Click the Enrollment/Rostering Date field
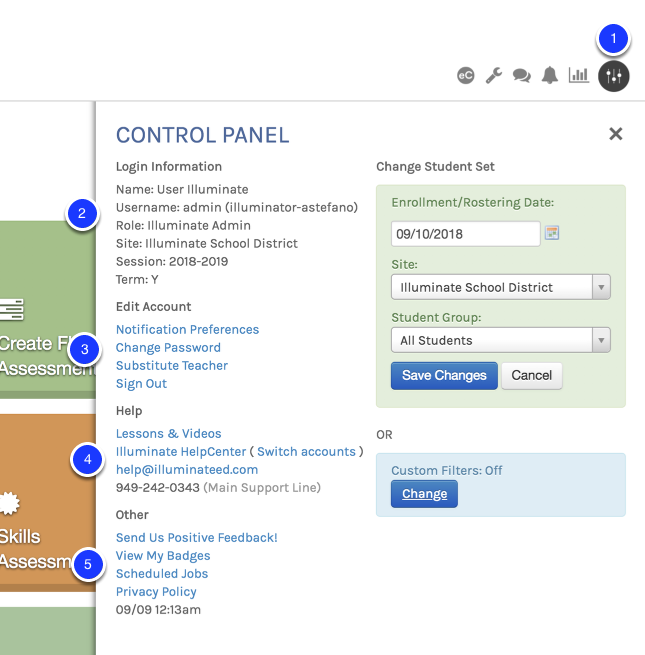 tap(466, 234)
